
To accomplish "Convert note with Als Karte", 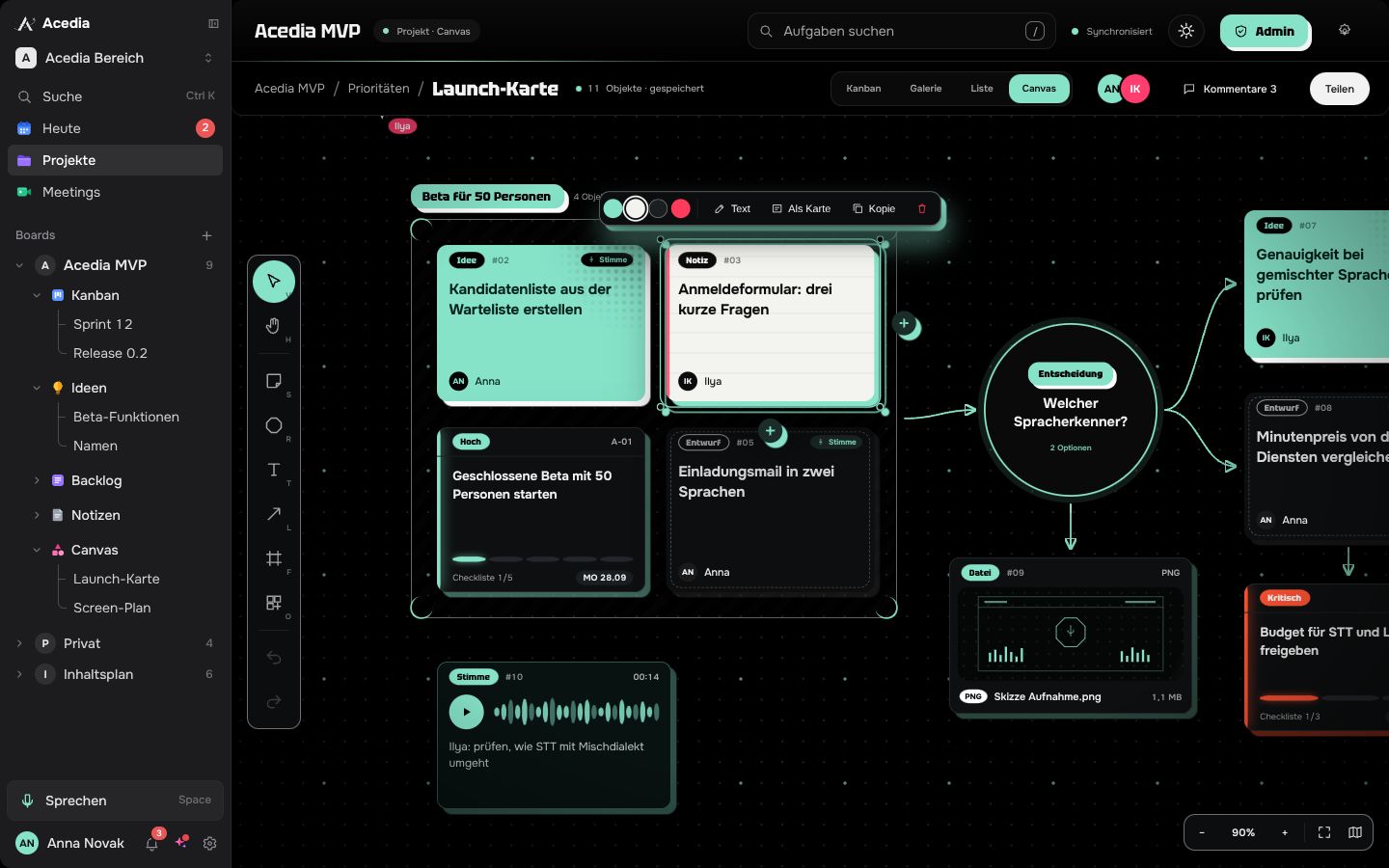I will pyautogui.click(x=802, y=208).
